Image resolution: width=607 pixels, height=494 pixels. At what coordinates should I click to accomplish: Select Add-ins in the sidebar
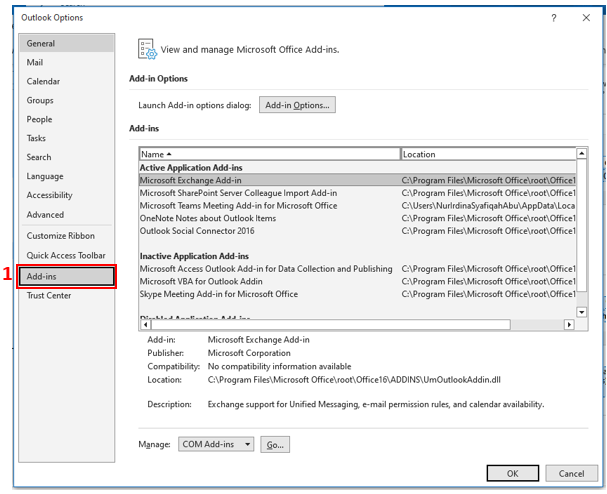(67, 276)
